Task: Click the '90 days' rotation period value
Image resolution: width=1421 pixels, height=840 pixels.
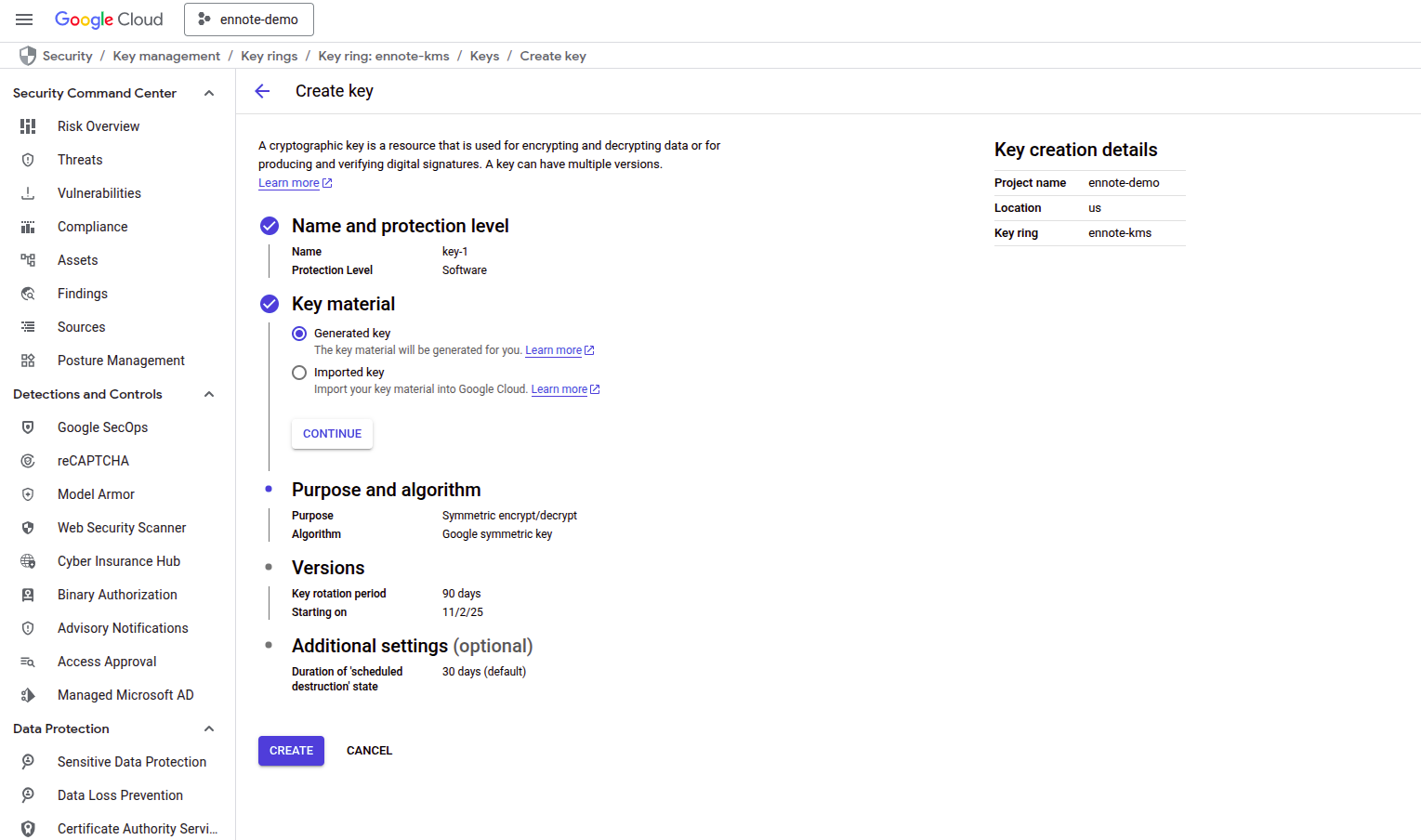Action: [x=461, y=594]
